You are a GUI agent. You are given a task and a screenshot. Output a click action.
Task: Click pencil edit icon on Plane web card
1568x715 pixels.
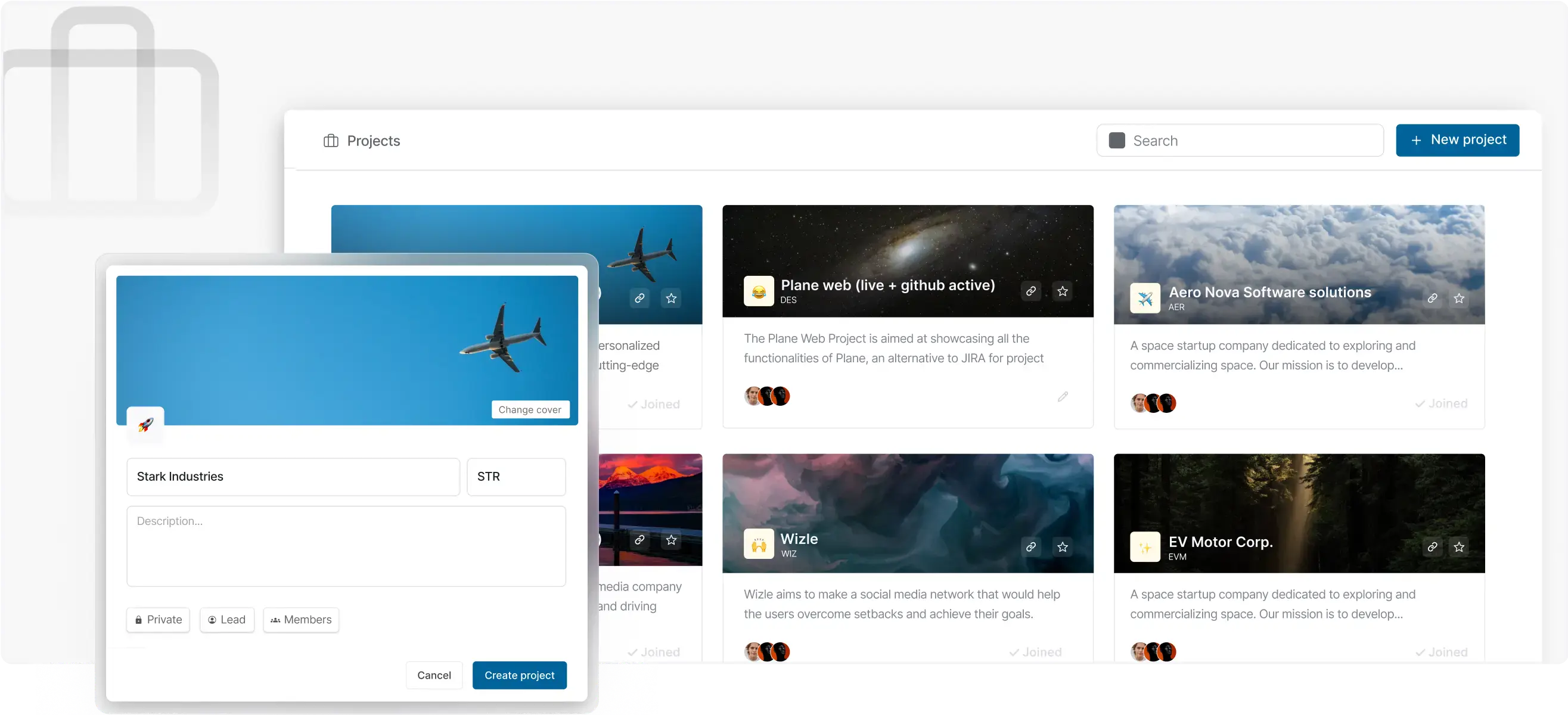coord(1063,397)
